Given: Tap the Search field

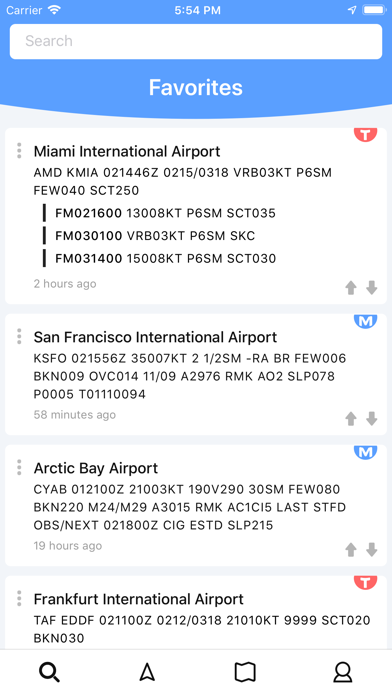Looking at the screenshot, I should coord(196,41).
